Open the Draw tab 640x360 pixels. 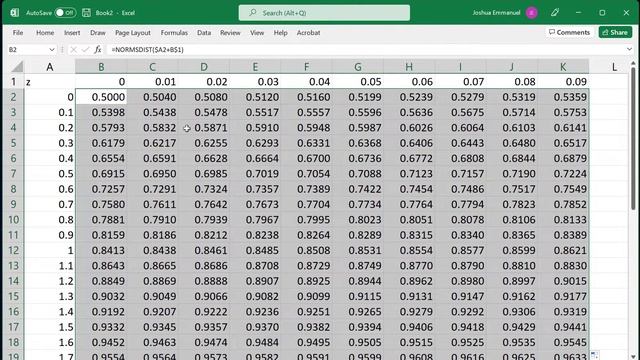point(98,33)
